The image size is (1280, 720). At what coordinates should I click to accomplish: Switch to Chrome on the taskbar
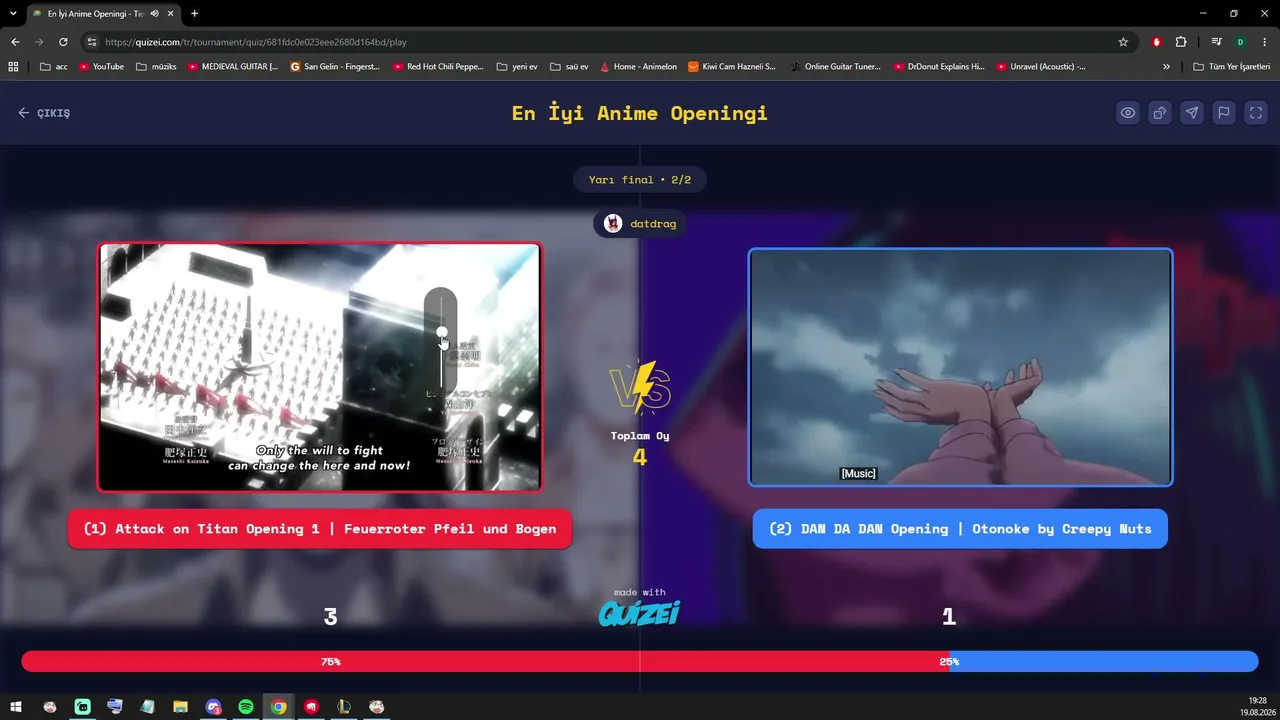coord(278,707)
